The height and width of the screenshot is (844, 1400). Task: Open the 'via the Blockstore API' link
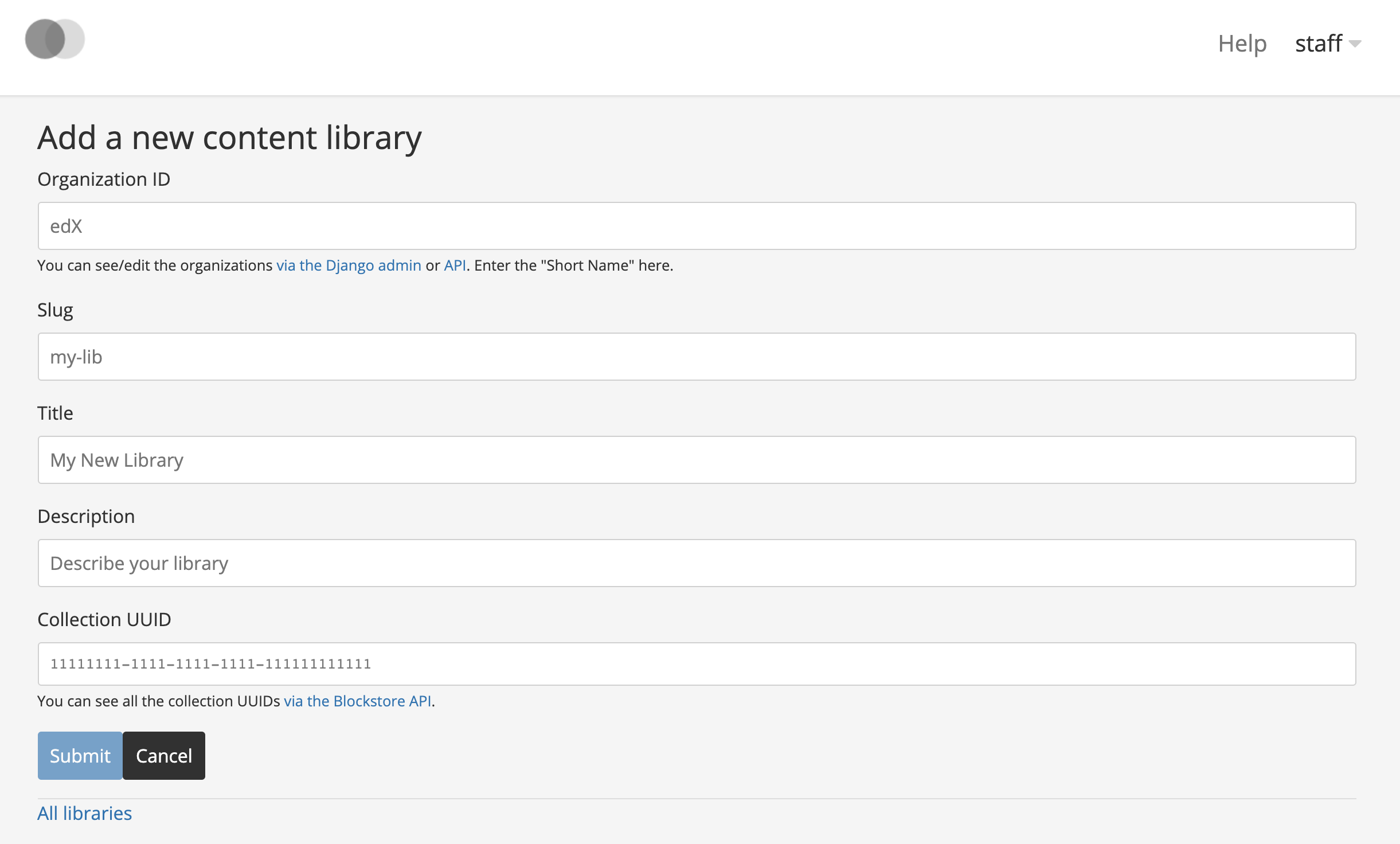(x=357, y=701)
